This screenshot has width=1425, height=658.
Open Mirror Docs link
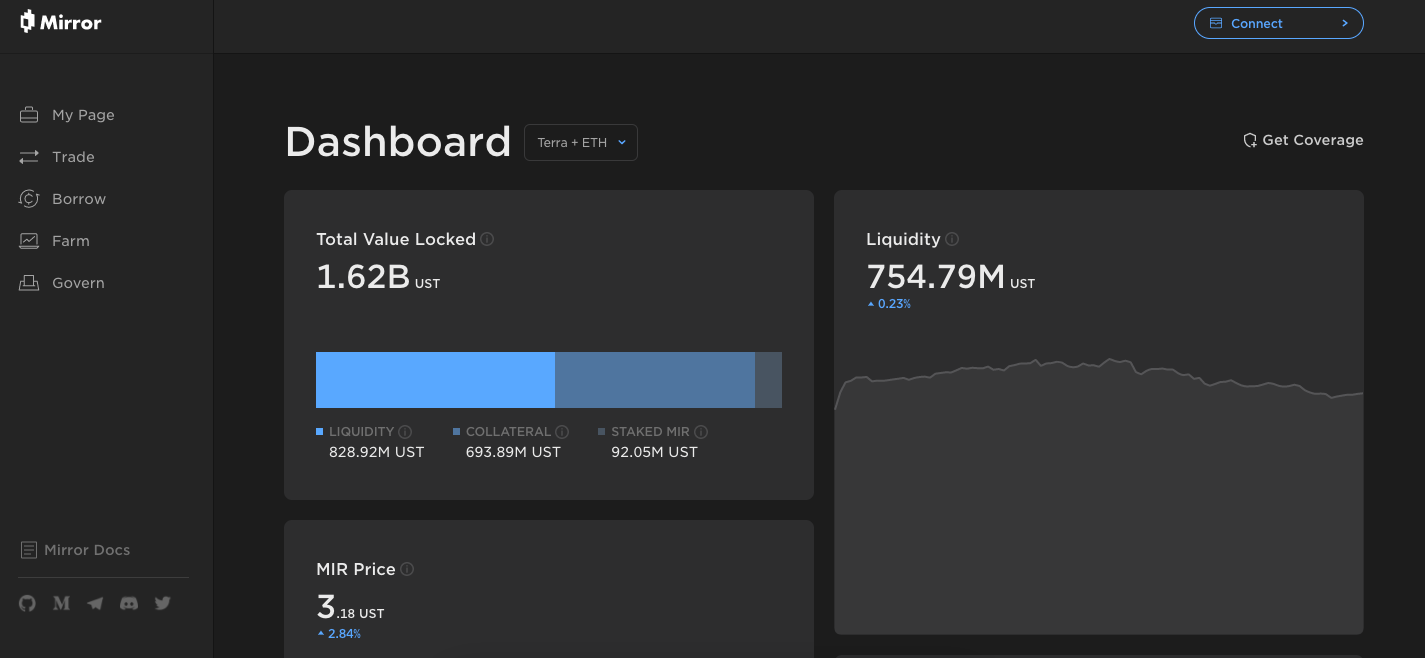coord(87,550)
